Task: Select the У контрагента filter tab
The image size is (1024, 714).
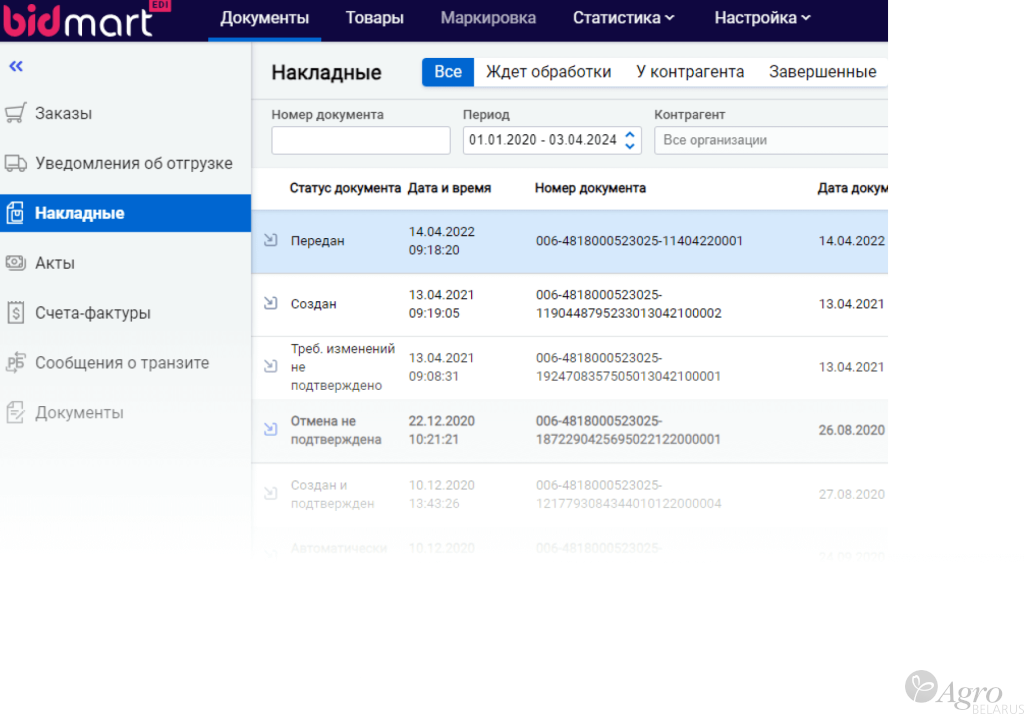Action: click(x=690, y=72)
